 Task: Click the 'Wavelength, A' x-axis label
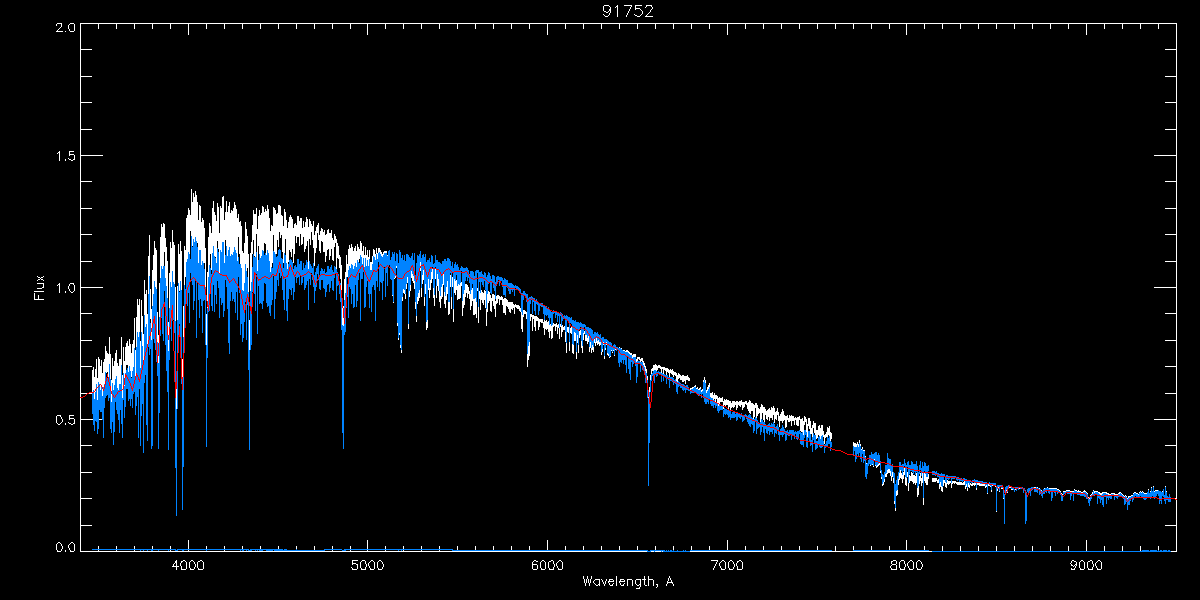point(627,582)
